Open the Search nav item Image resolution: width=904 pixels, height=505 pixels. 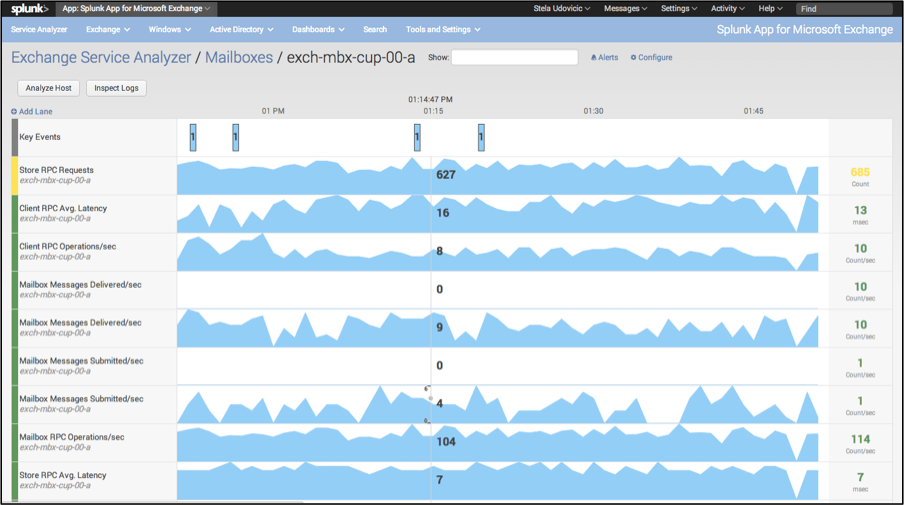(x=375, y=29)
